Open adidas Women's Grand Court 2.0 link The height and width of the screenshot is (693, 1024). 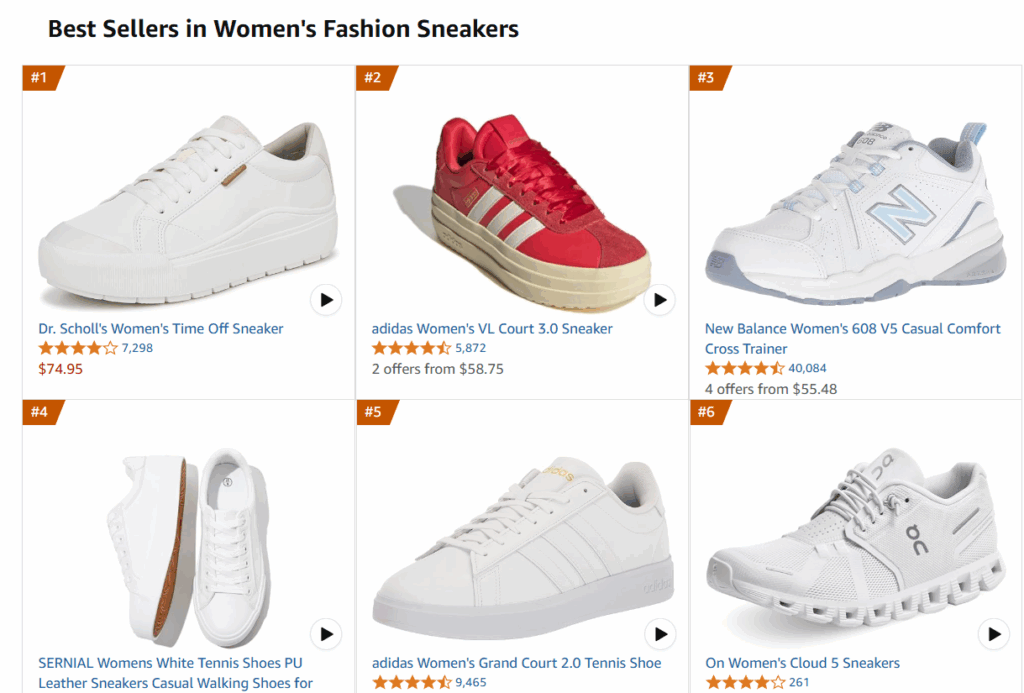point(516,663)
